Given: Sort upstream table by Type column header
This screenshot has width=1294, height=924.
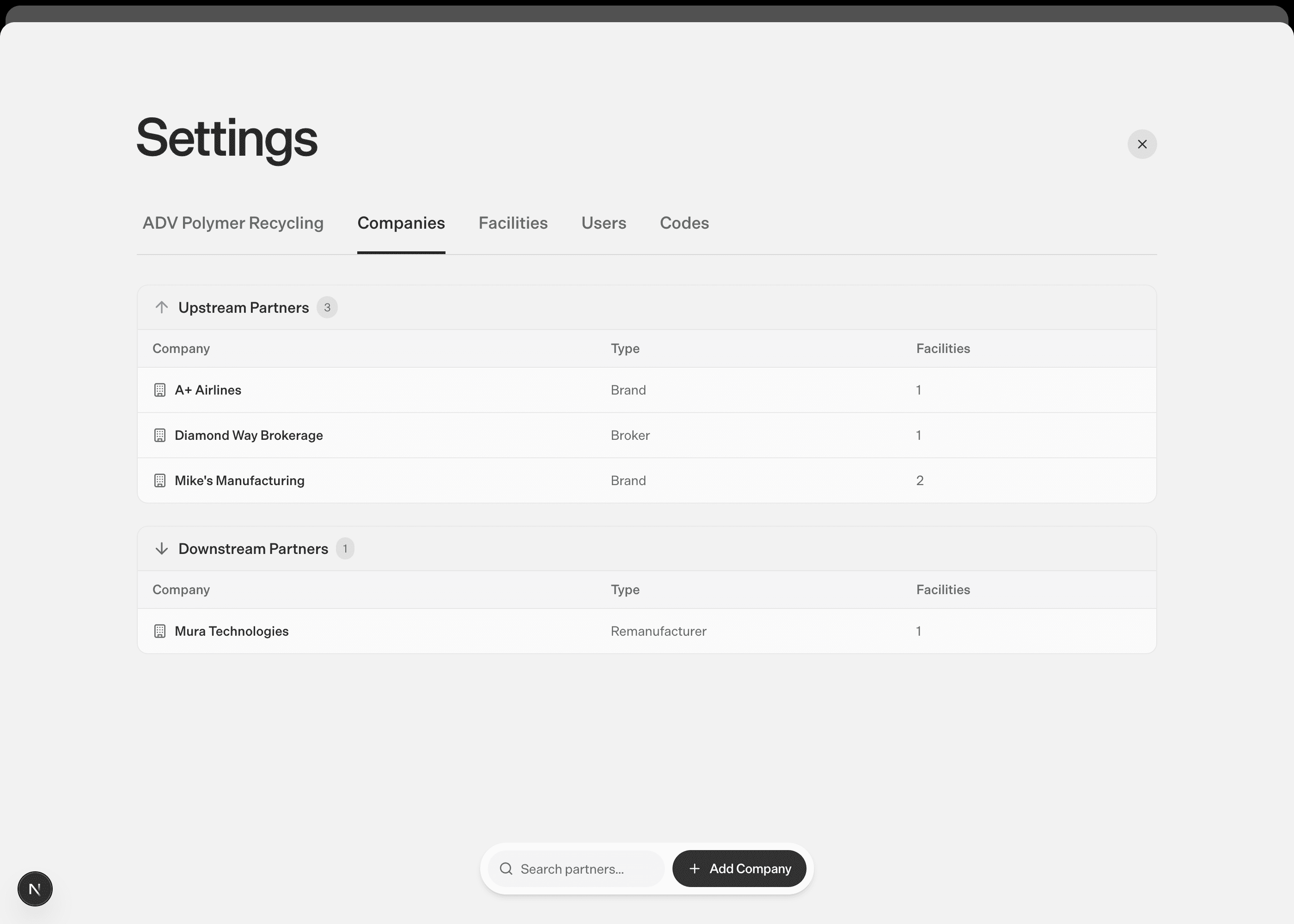Looking at the screenshot, I should tap(625, 348).
